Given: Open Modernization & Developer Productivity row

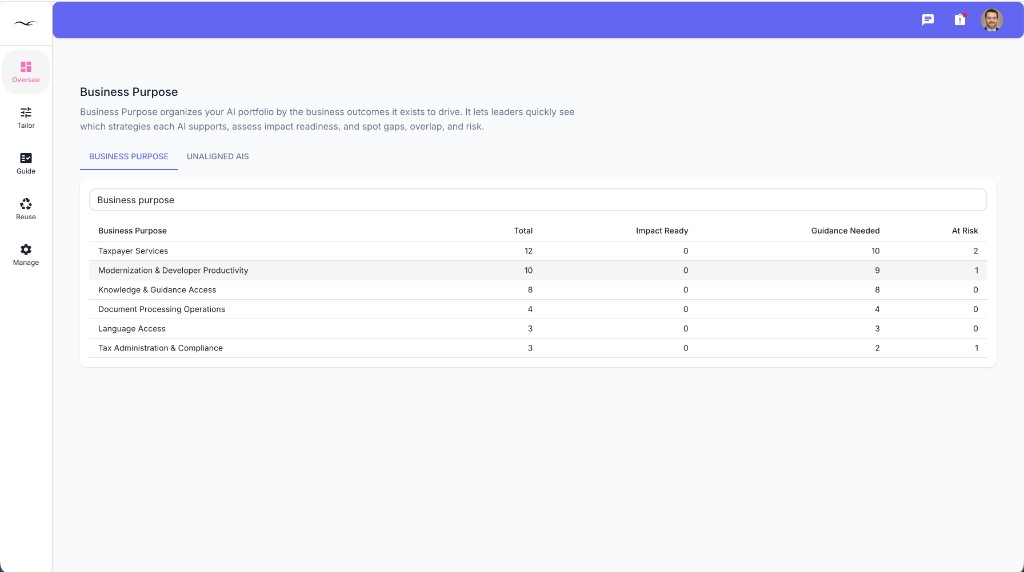Looking at the screenshot, I should 537,270.
